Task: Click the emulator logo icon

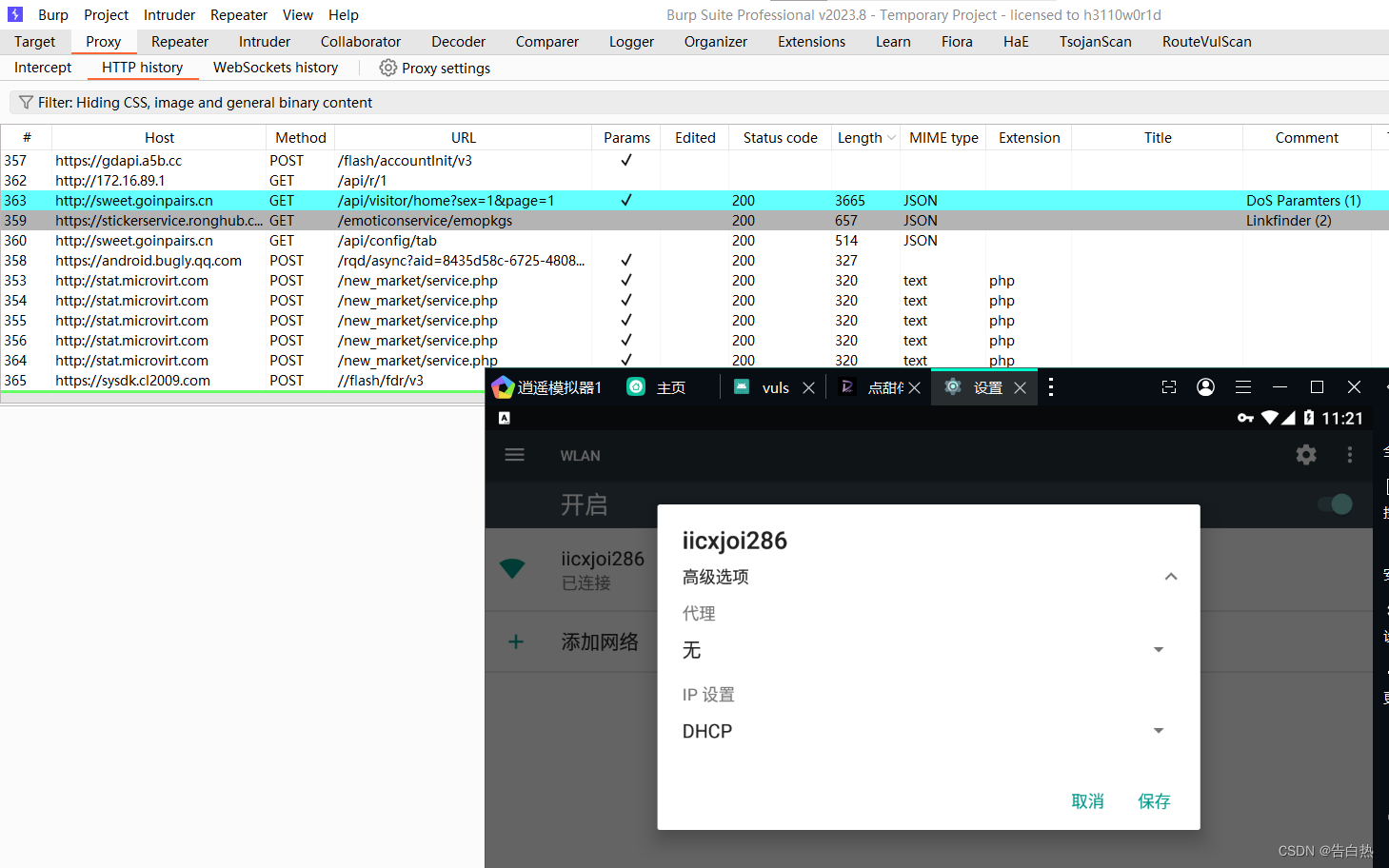Action: click(x=503, y=387)
